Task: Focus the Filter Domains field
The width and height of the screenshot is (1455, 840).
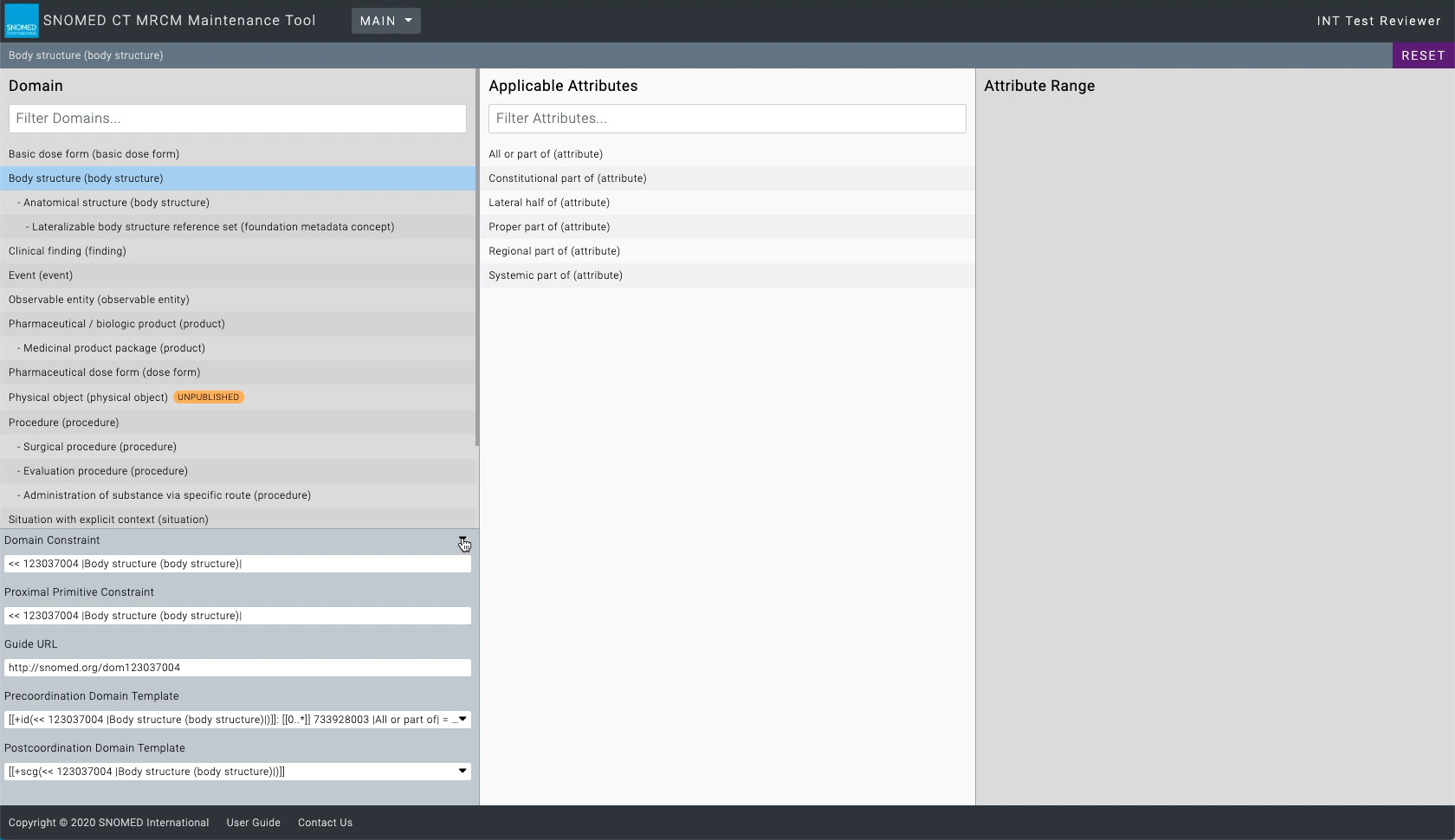Action: pyautogui.click(x=237, y=119)
